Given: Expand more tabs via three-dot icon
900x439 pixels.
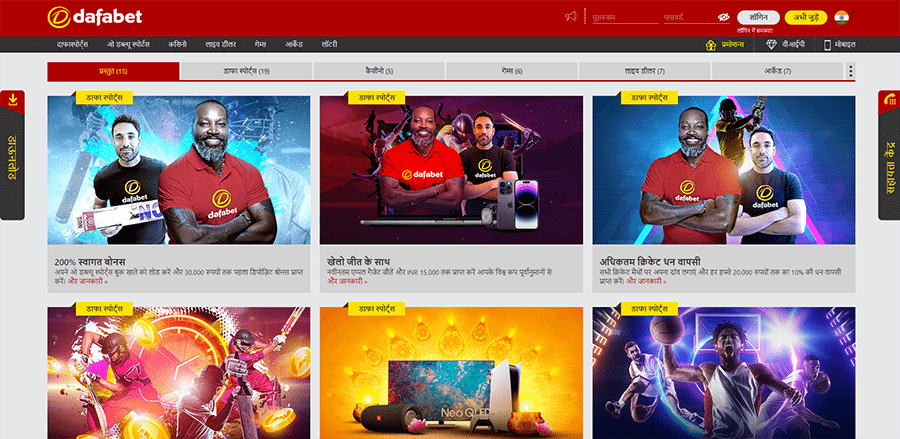Looking at the screenshot, I should coord(851,71).
